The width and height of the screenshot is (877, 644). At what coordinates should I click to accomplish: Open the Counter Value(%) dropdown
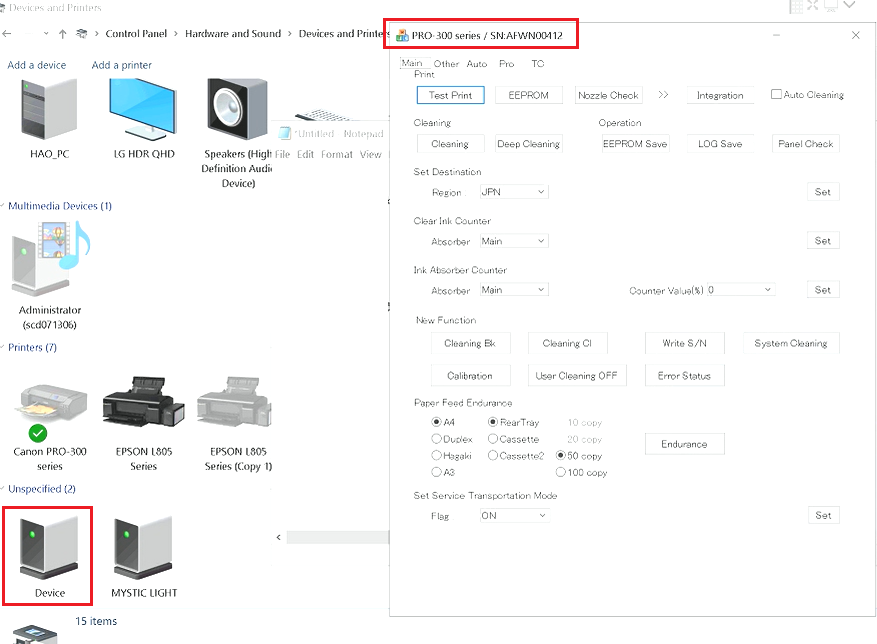[x=741, y=290]
